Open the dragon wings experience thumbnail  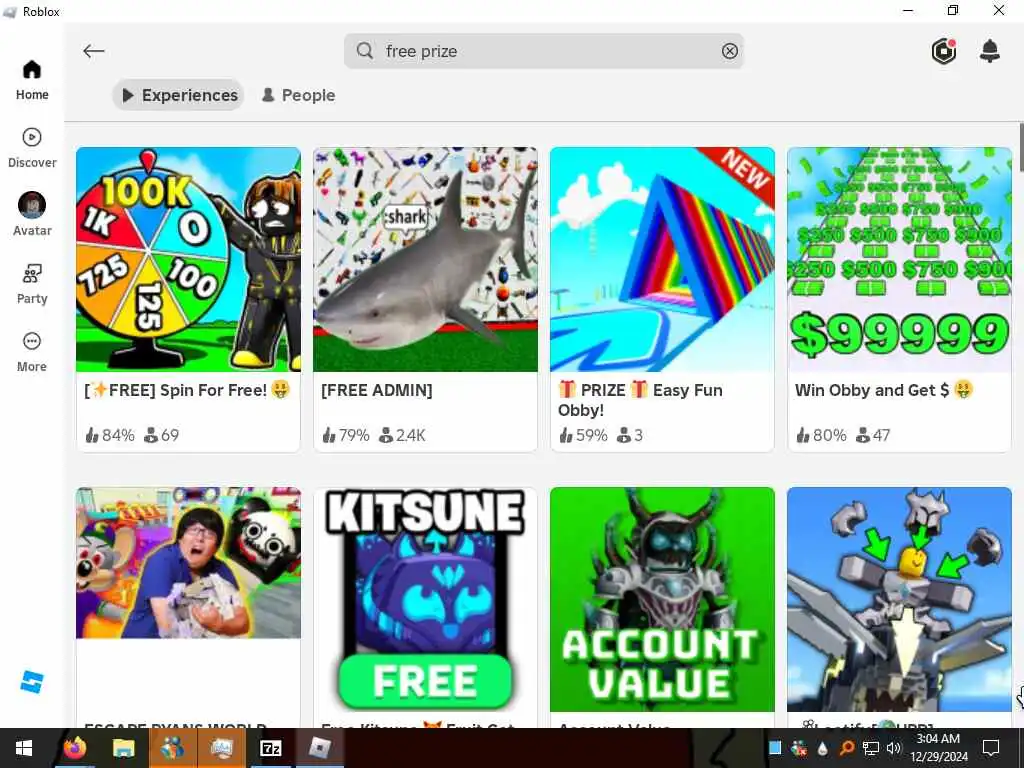pyautogui.click(x=899, y=600)
